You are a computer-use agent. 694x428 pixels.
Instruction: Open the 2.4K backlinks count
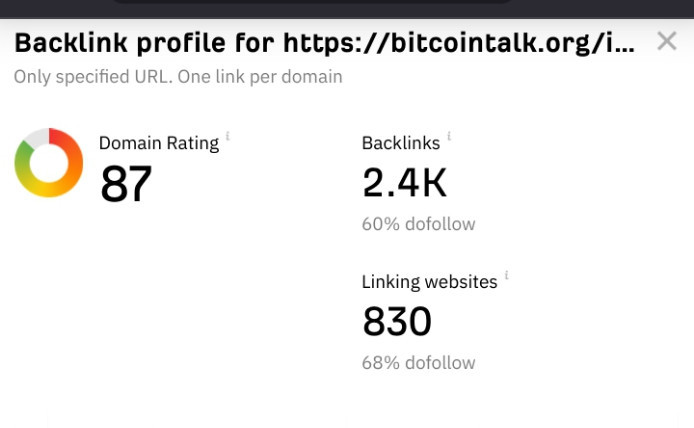(404, 183)
